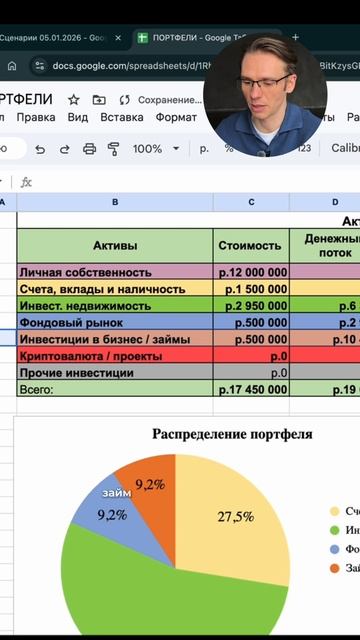The width and height of the screenshot is (360, 640).
Task: Click the Криптовалюта / проекты cell
Action: 115,356
